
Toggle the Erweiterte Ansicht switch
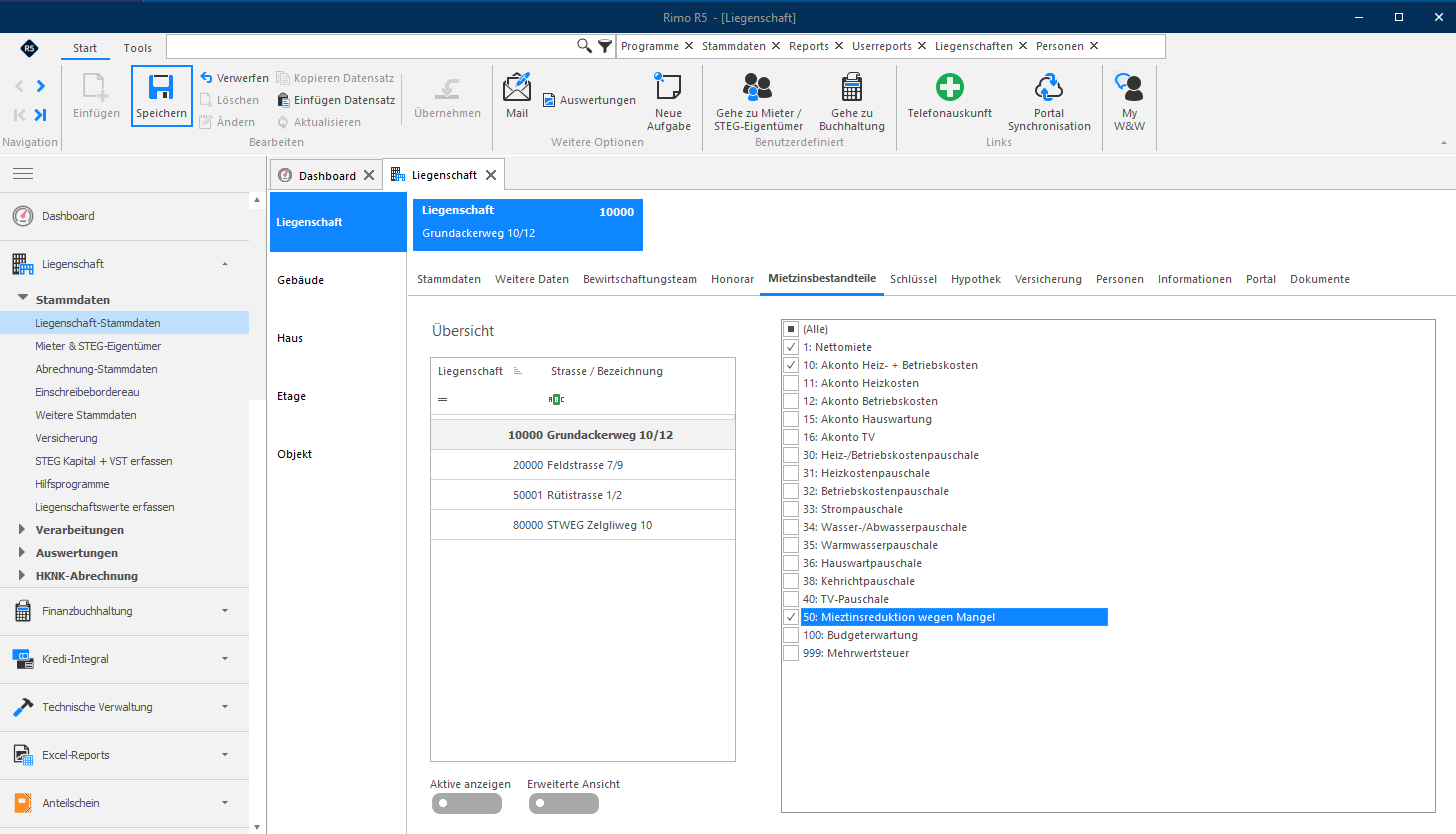point(564,803)
